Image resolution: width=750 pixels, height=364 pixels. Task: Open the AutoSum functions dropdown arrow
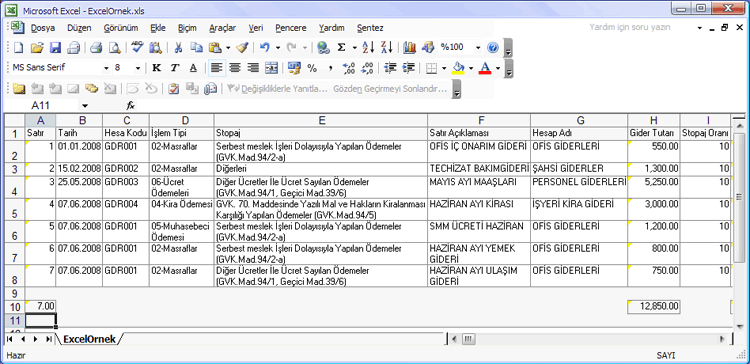pyautogui.click(x=354, y=47)
